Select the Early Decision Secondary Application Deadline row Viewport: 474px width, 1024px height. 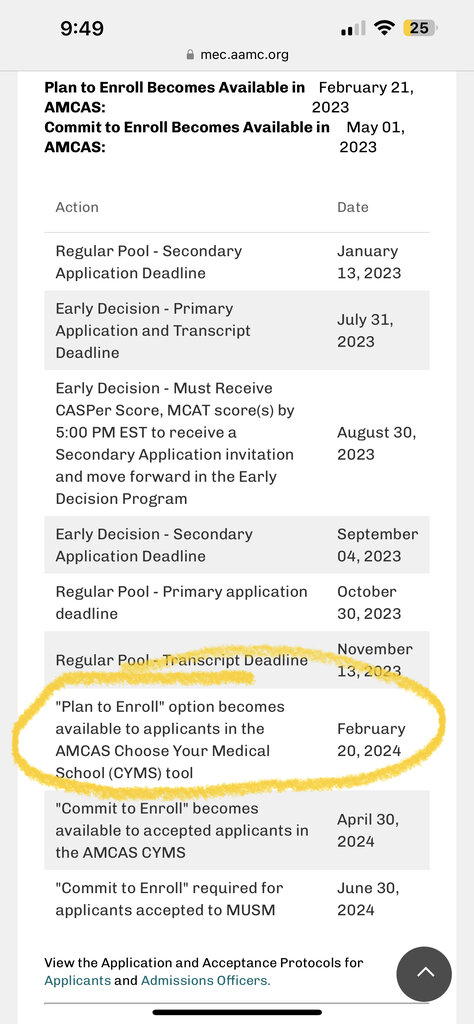237,545
